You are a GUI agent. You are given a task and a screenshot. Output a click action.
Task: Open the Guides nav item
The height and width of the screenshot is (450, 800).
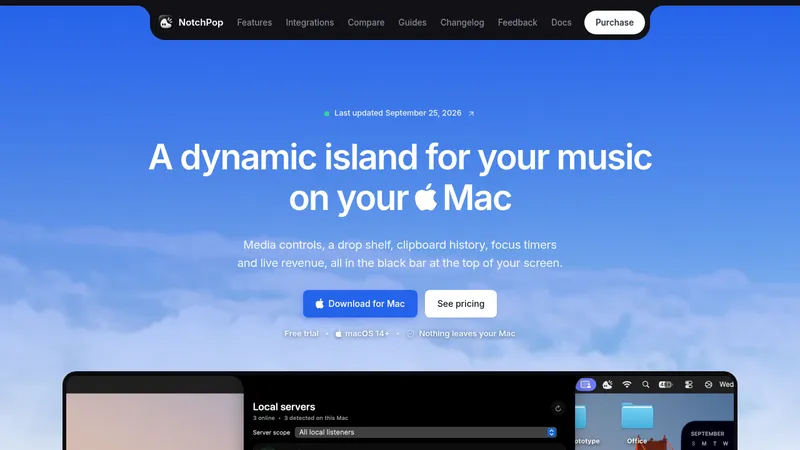pyautogui.click(x=412, y=22)
